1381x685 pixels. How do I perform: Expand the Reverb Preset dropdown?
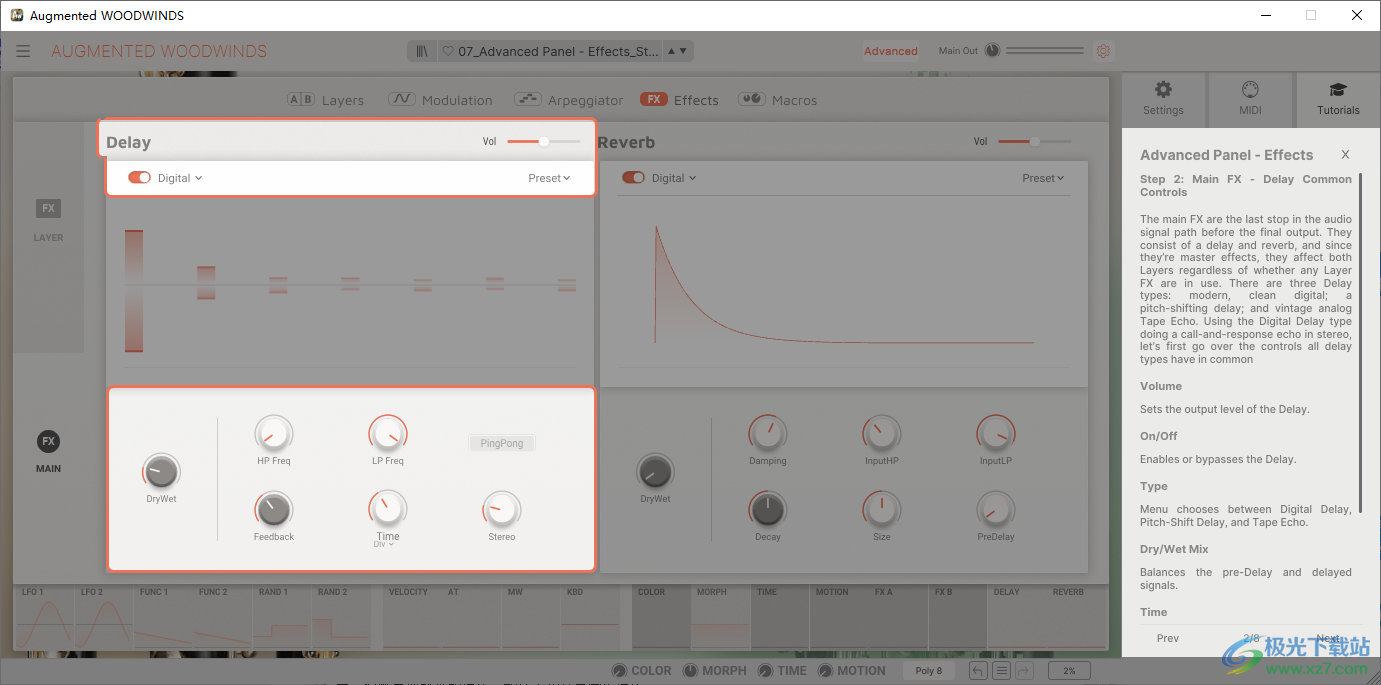pos(1045,178)
